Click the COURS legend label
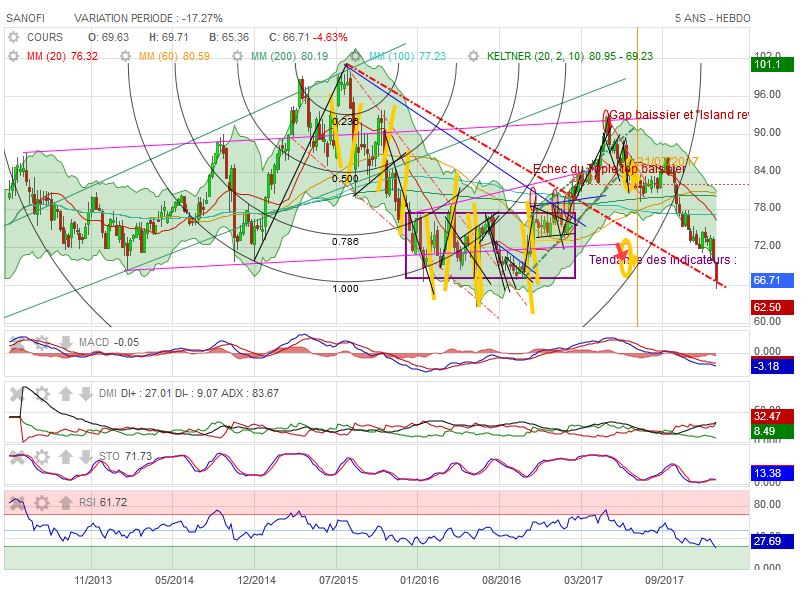The width and height of the screenshot is (808, 593). coord(45,37)
